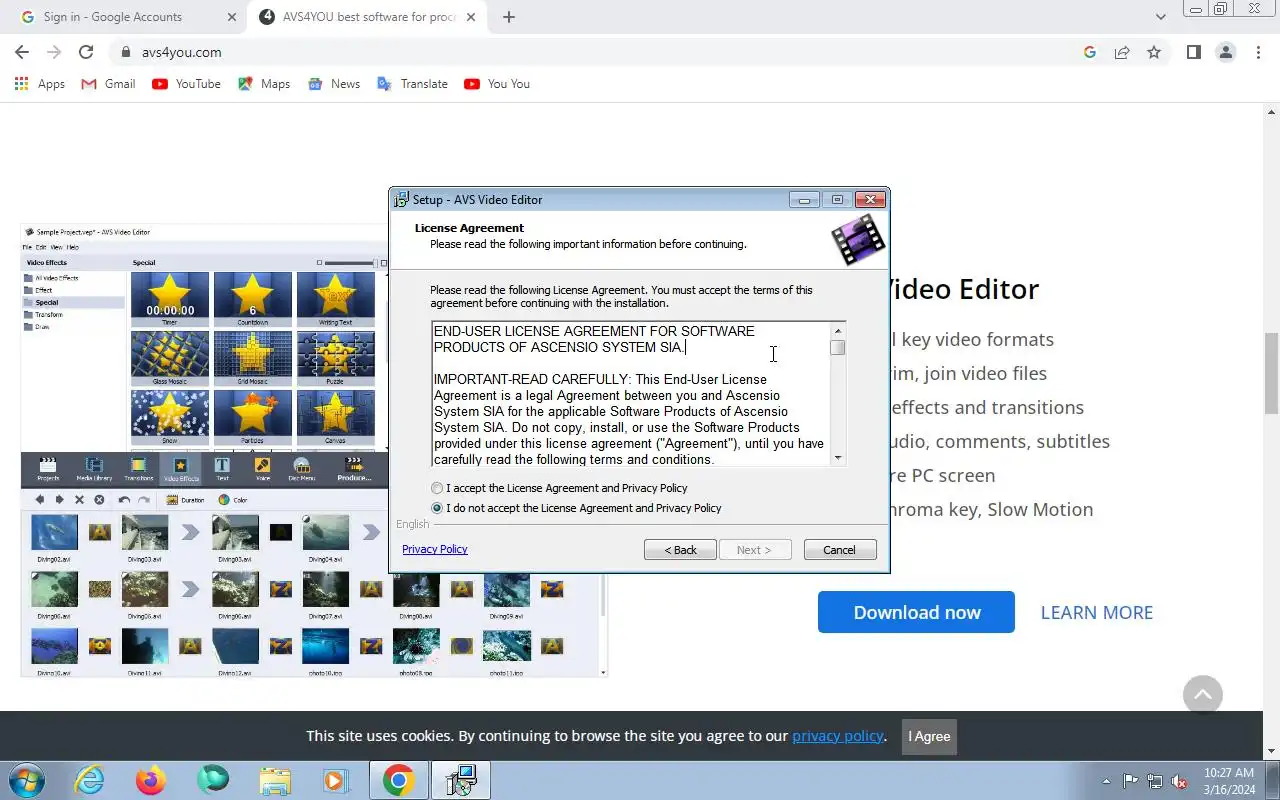Open the tab search dropdown chevron

click(1160, 17)
